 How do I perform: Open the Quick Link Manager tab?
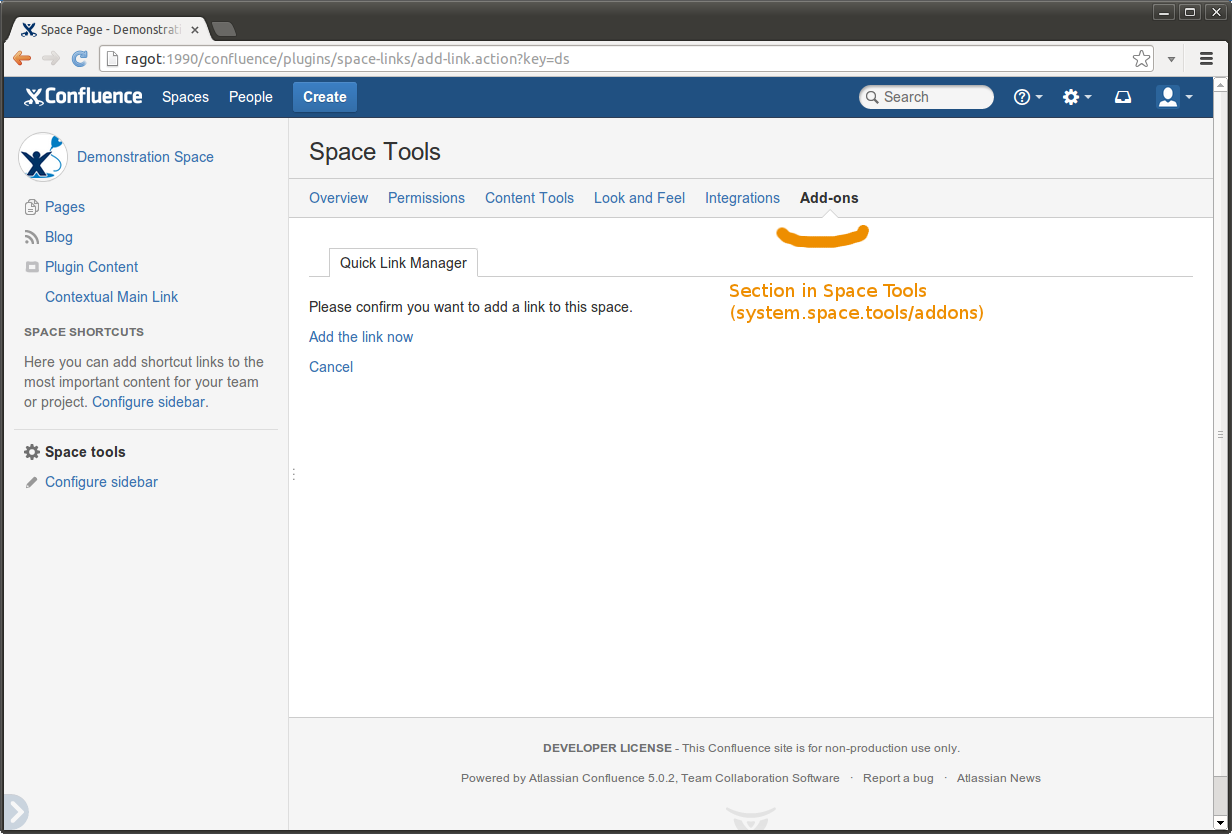[x=403, y=263]
